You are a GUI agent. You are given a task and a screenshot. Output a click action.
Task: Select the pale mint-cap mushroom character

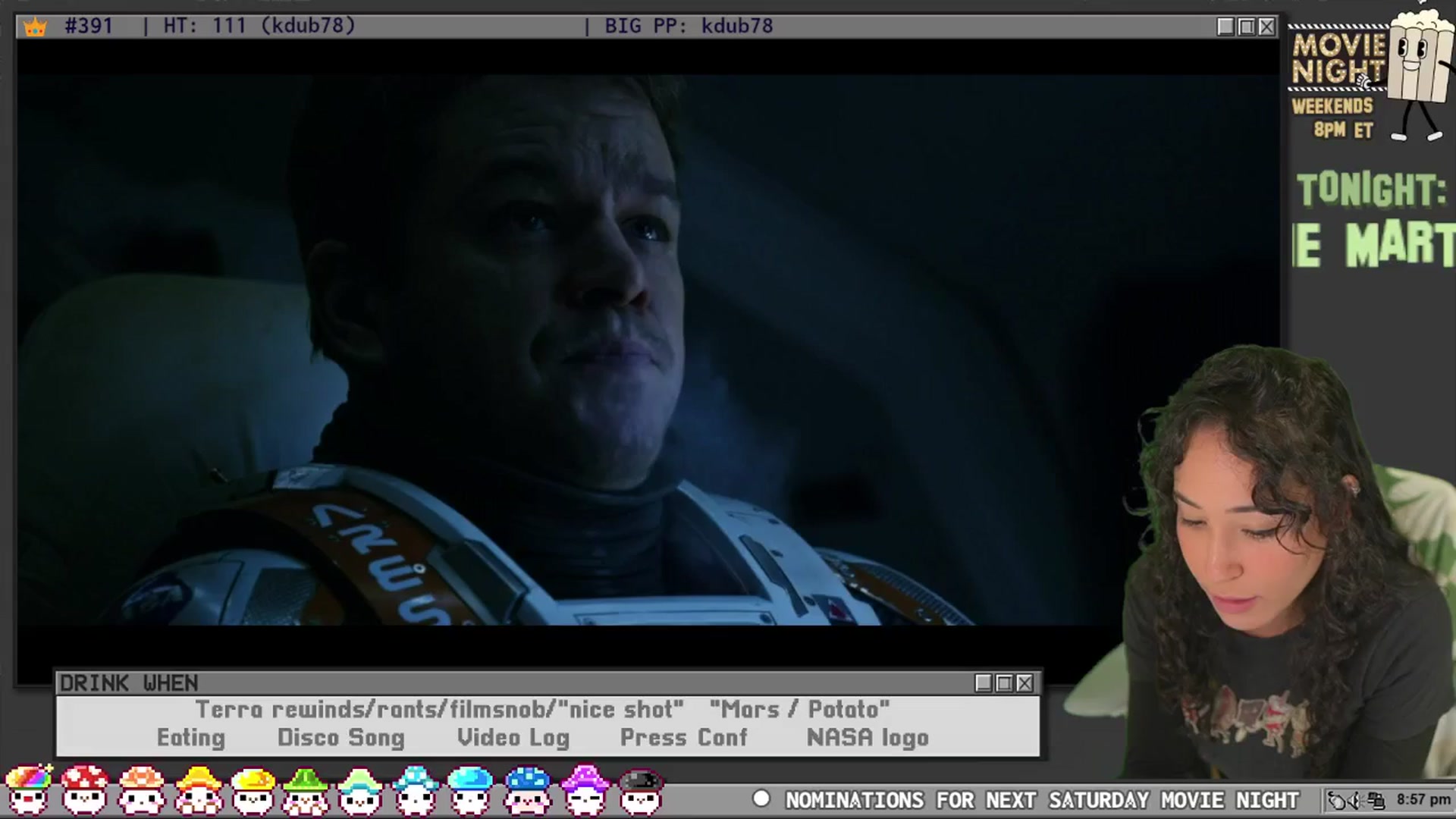tap(360, 789)
